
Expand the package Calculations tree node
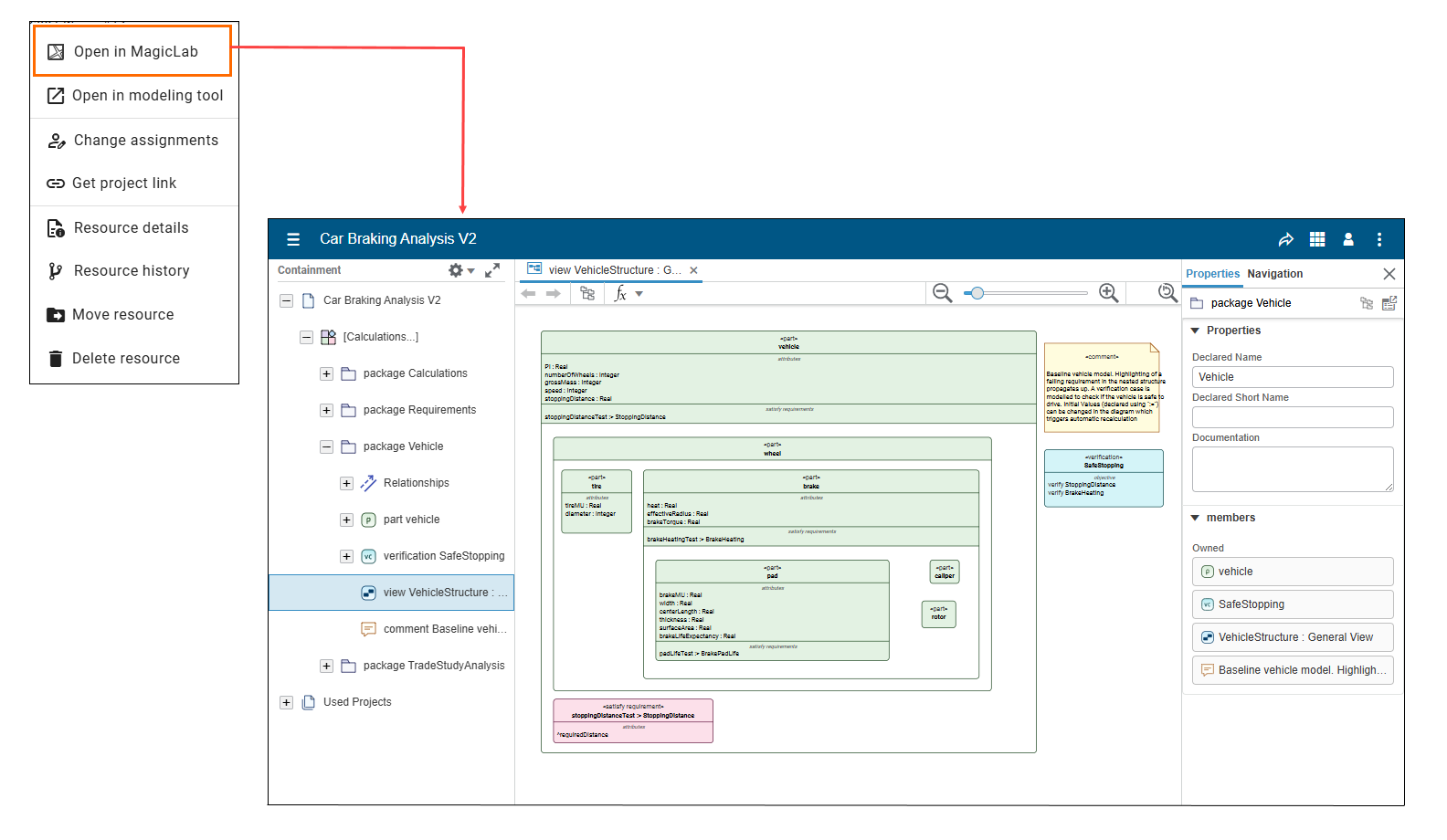point(326,373)
